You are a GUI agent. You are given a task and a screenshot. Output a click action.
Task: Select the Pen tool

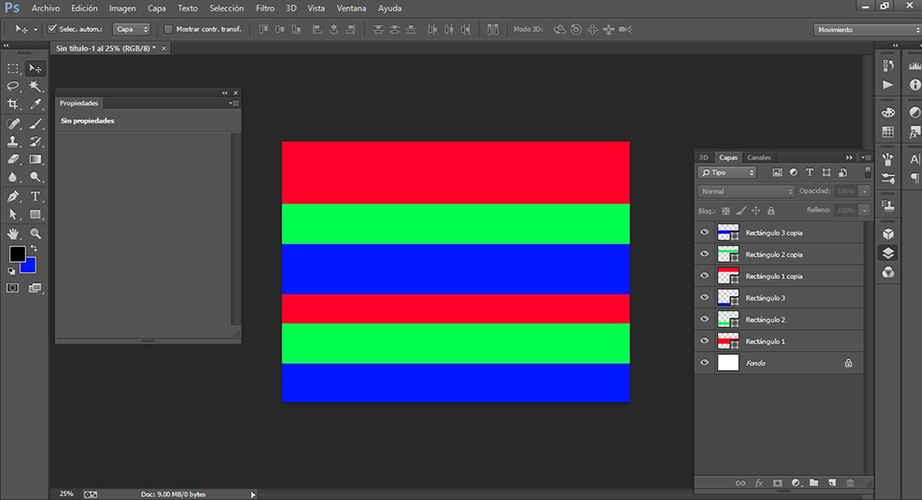tap(13, 196)
